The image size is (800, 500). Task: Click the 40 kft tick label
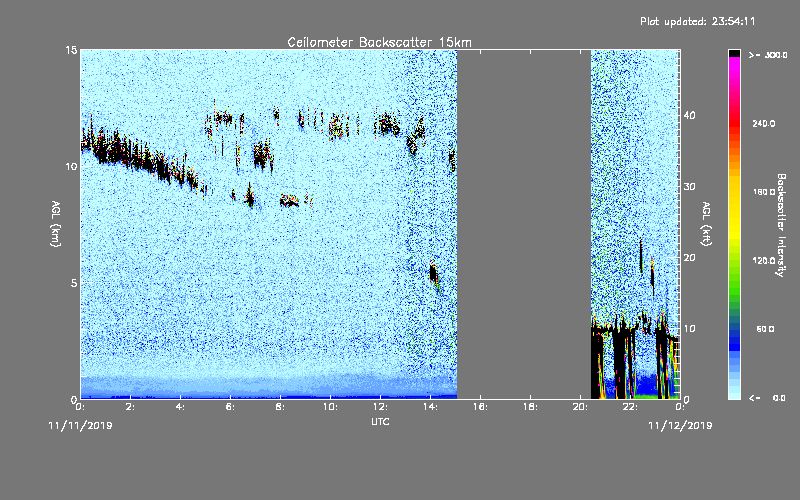click(x=689, y=115)
